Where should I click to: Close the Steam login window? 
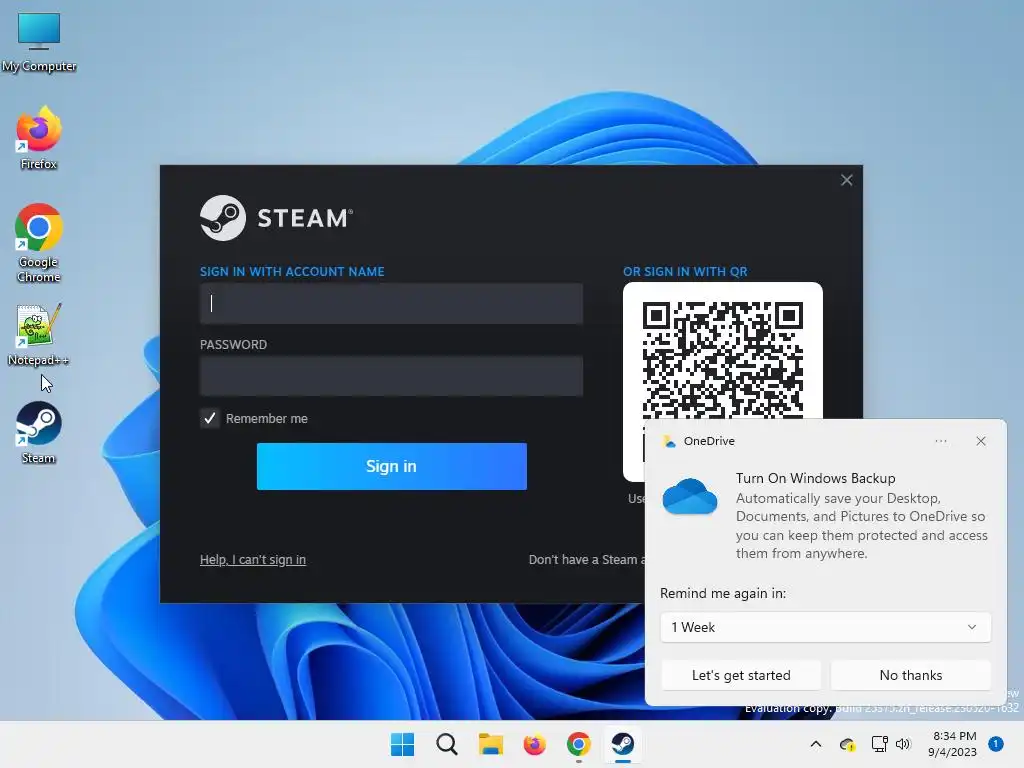pos(846,180)
